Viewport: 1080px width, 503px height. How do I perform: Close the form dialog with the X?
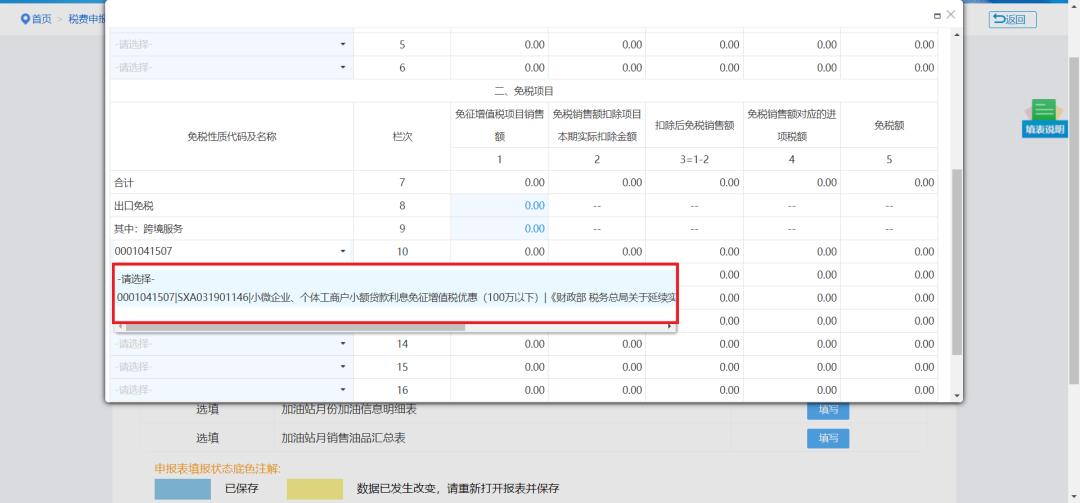coord(951,14)
